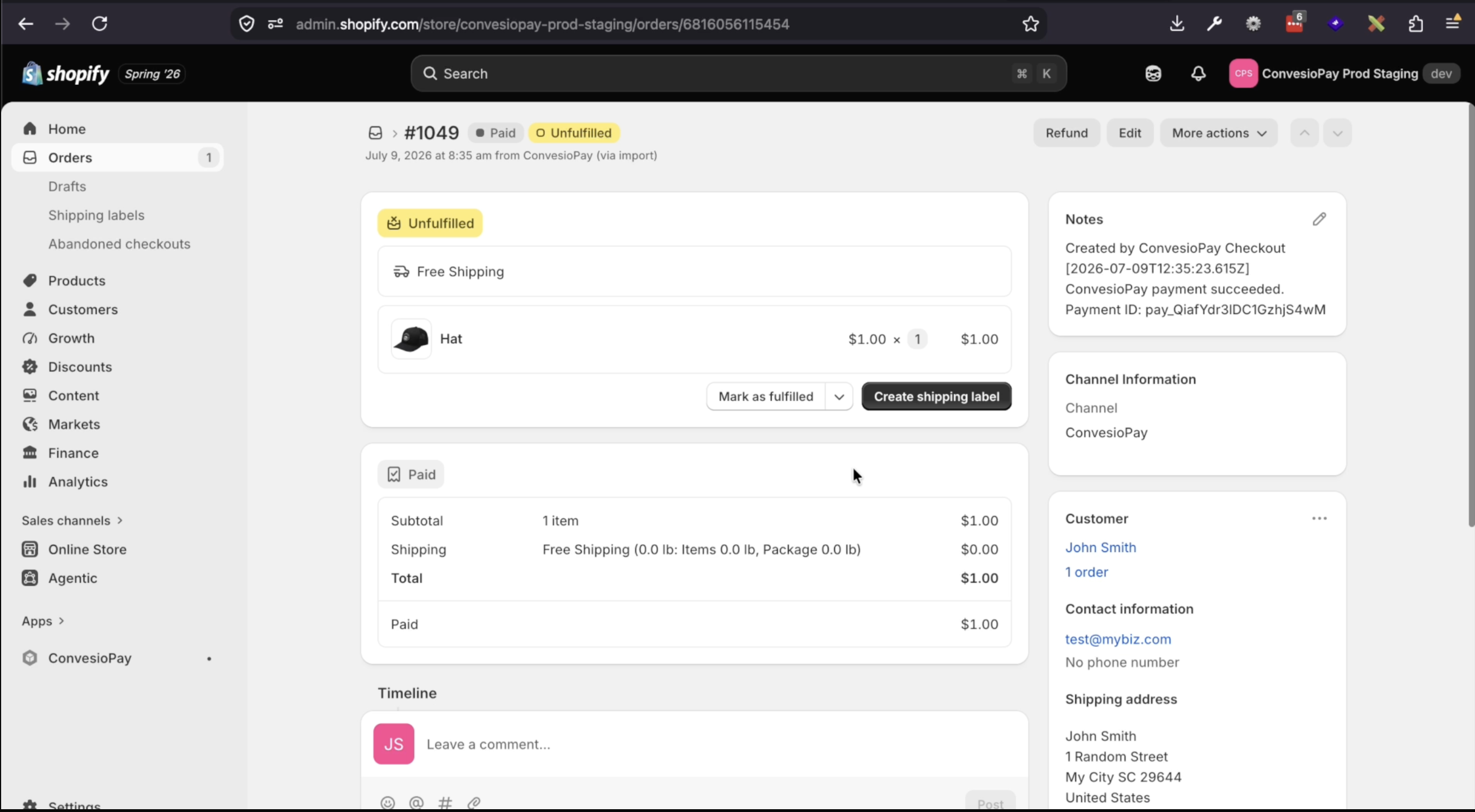Go back using the browser back arrow
The image size is (1475, 812).
pyautogui.click(x=26, y=24)
